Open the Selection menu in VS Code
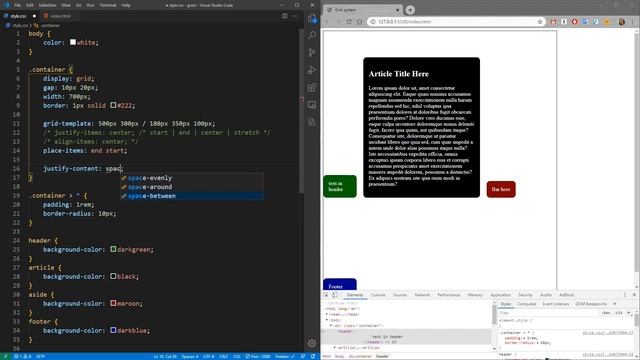This screenshot has width=640, height=360. pos(47,5)
